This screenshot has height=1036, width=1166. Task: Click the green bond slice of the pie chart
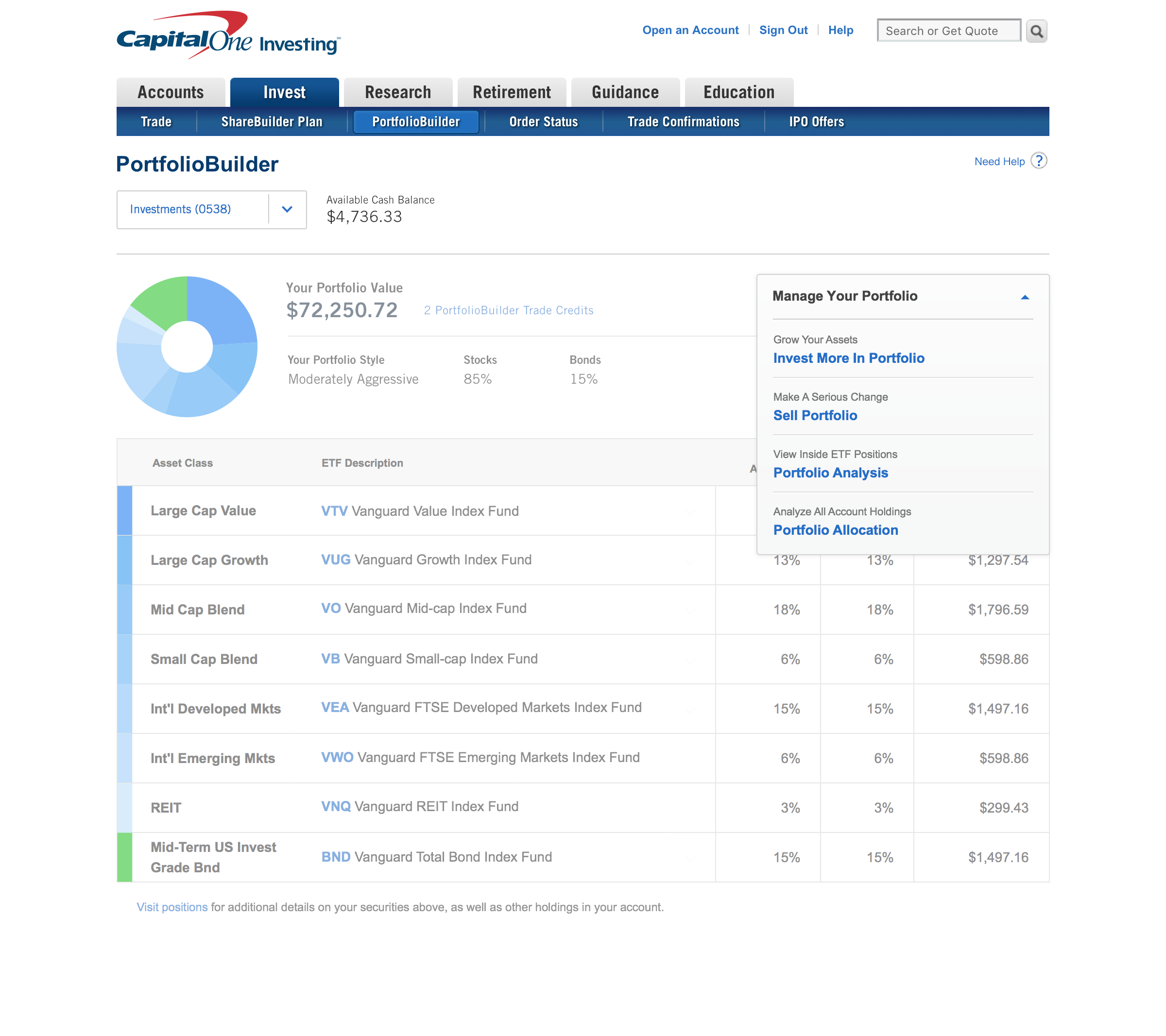[163, 301]
